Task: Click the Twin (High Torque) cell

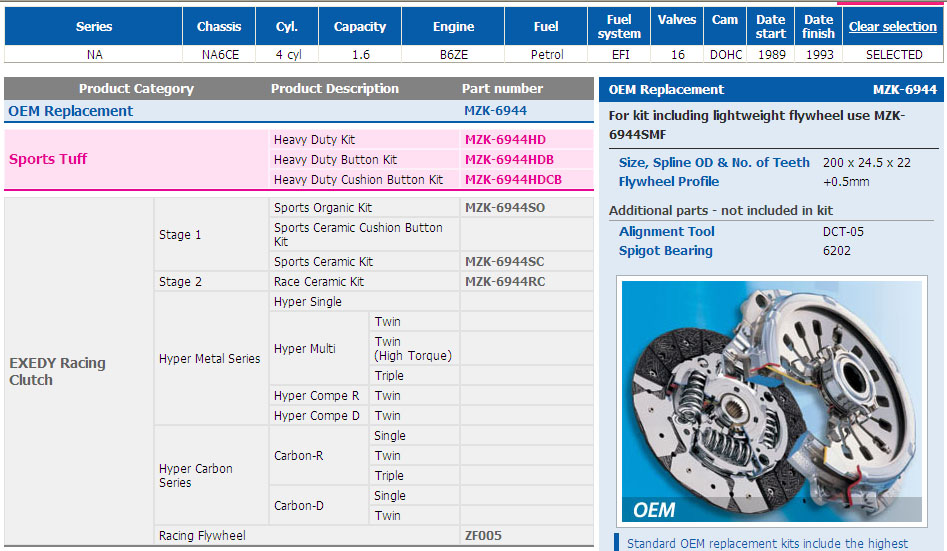Action: pos(414,349)
